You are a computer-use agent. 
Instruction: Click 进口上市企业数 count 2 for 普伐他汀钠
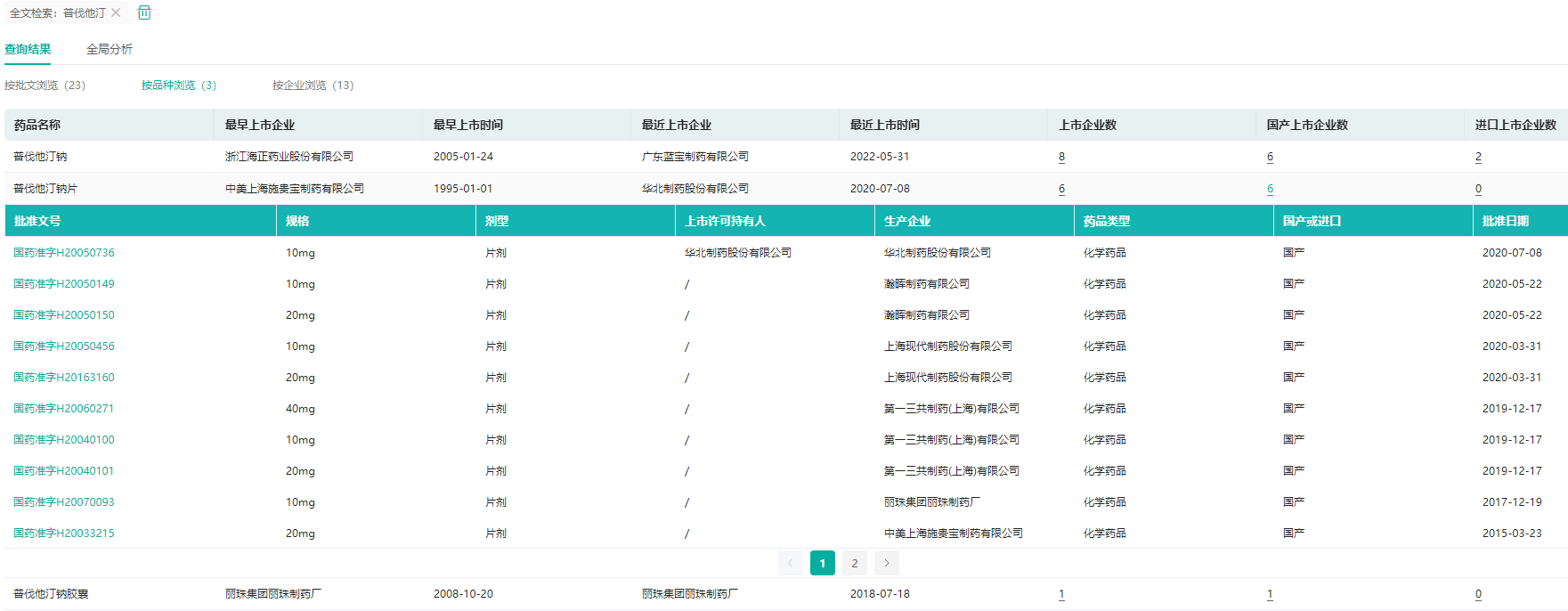1478,157
